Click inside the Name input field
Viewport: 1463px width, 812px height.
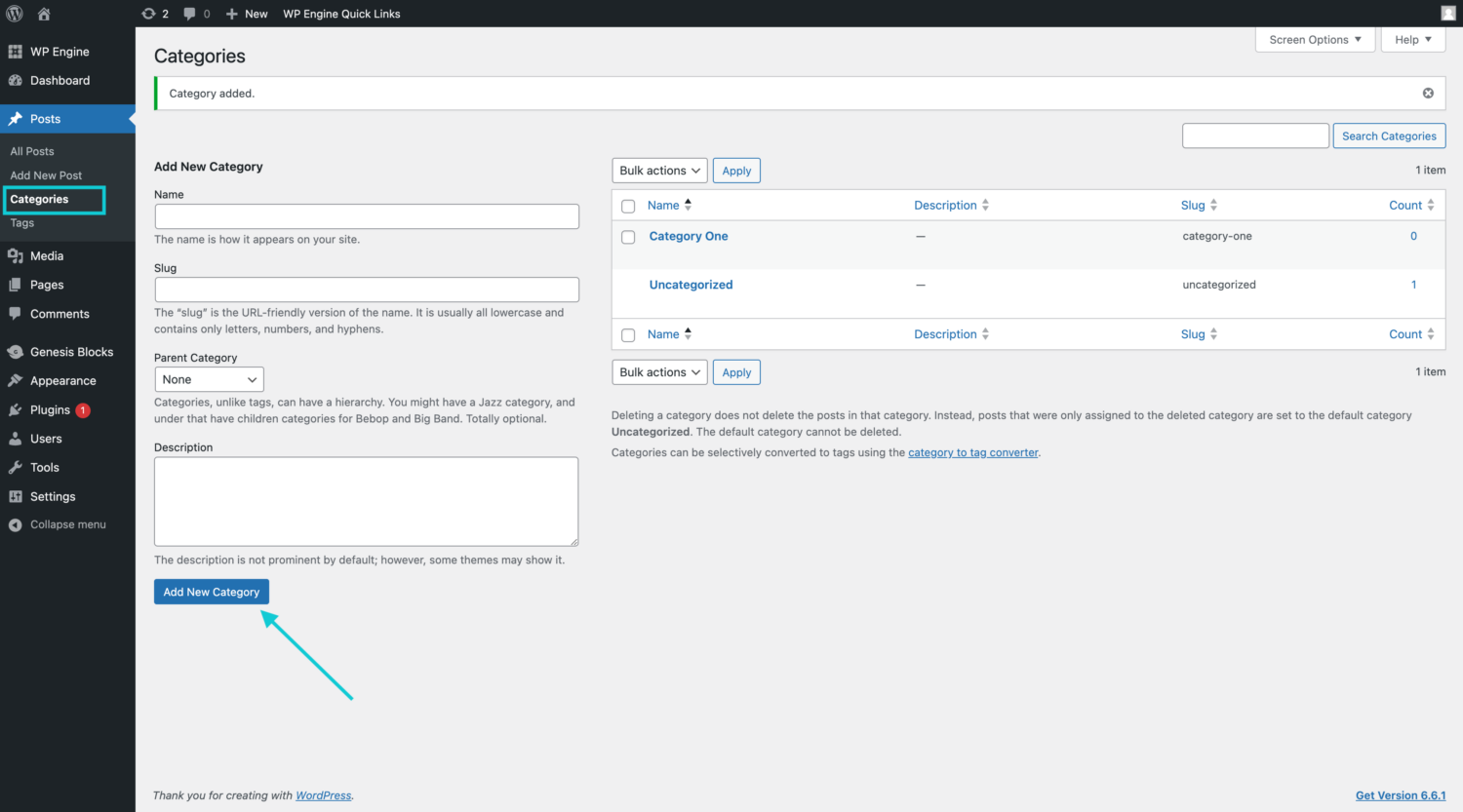click(x=366, y=215)
